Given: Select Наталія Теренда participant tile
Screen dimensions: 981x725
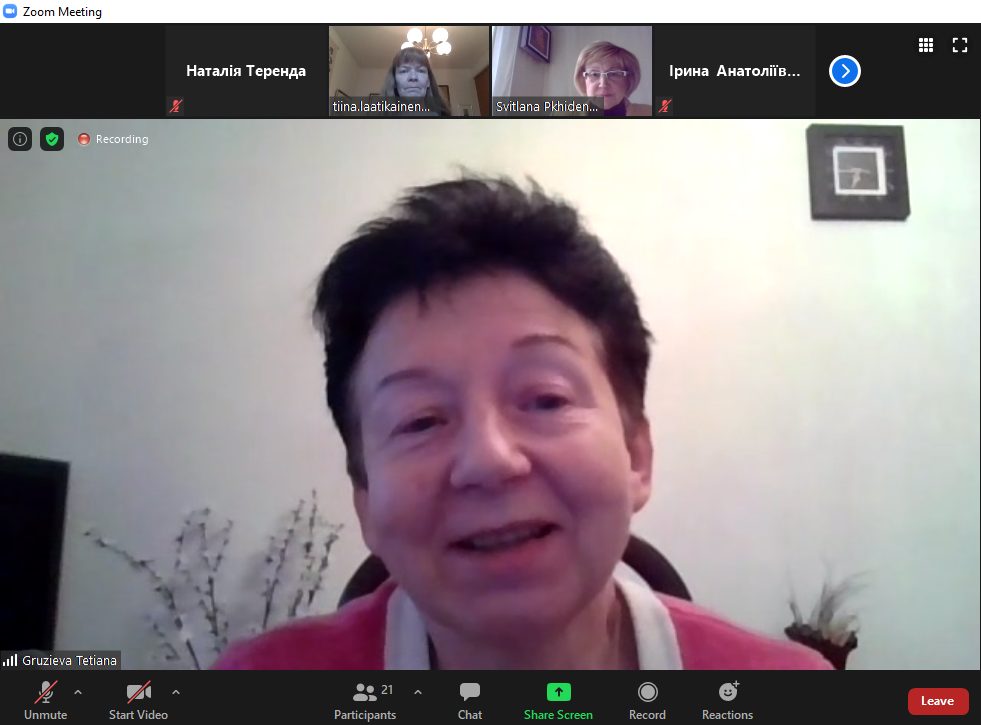Looking at the screenshot, I should 246,71.
